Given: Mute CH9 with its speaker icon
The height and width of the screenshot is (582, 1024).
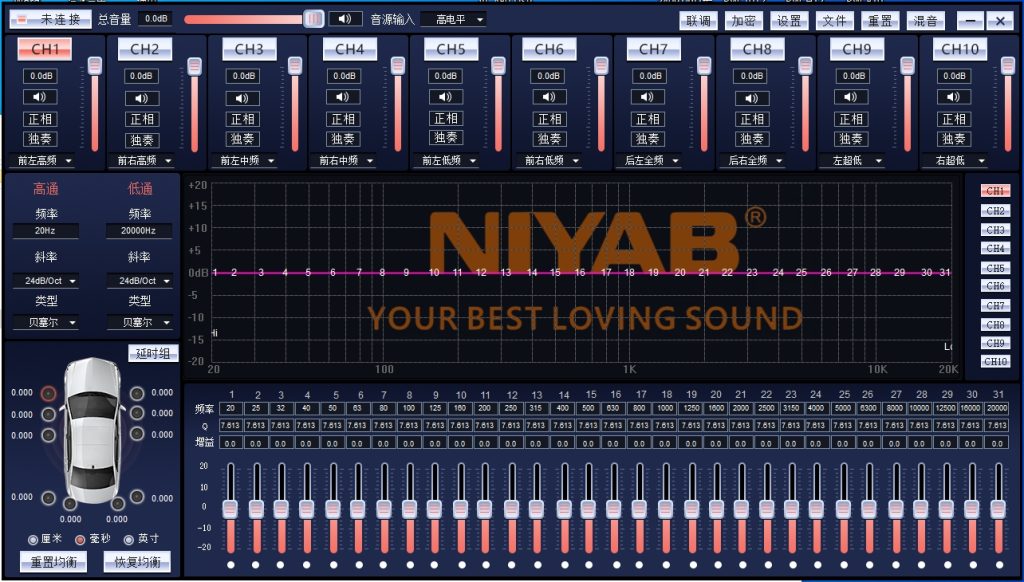Looking at the screenshot, I should pos(850,97).
